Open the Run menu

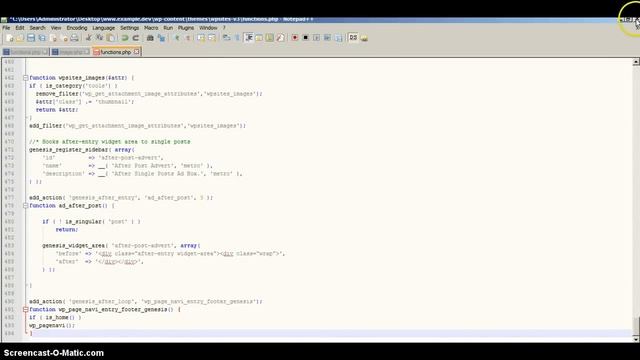pyautogui.click(x=168, y=28)
